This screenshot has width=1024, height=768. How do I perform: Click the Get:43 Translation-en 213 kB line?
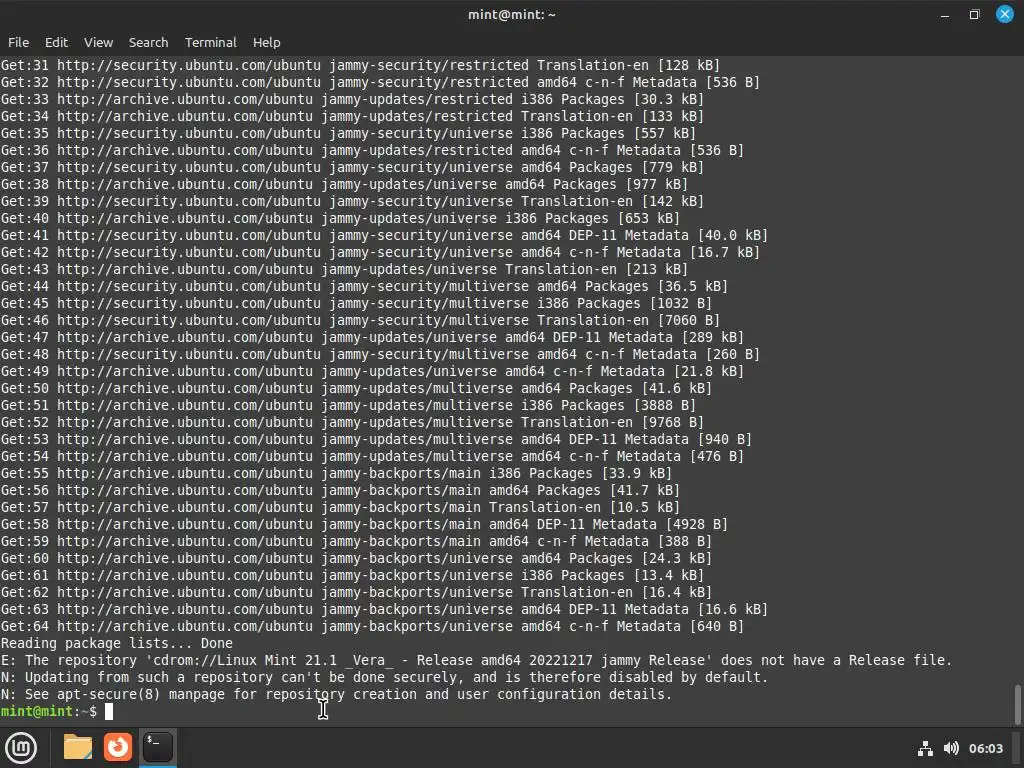(344, 269)
